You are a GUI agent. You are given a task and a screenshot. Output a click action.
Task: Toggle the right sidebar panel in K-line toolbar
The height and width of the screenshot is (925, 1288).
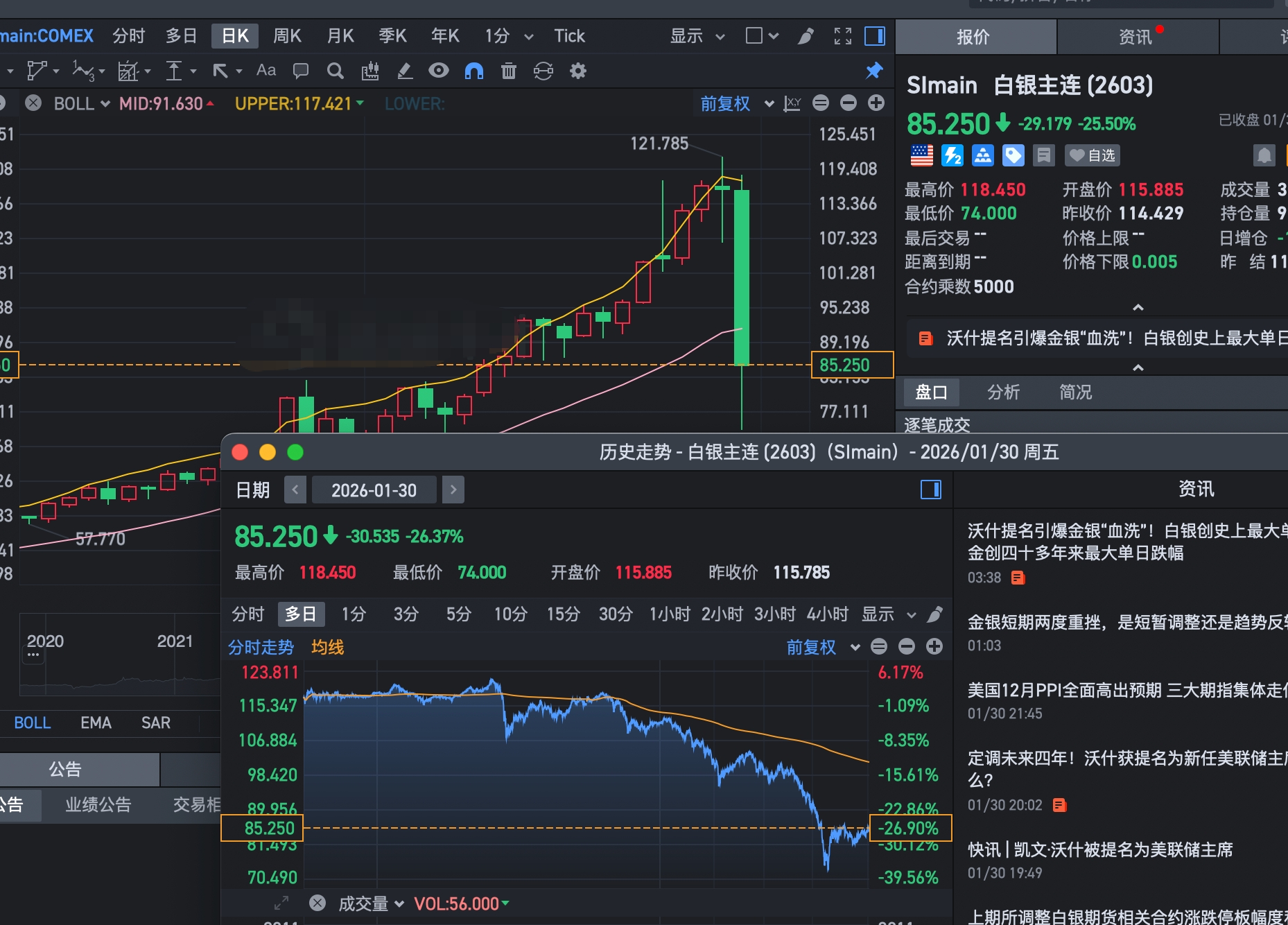[875, 36]
